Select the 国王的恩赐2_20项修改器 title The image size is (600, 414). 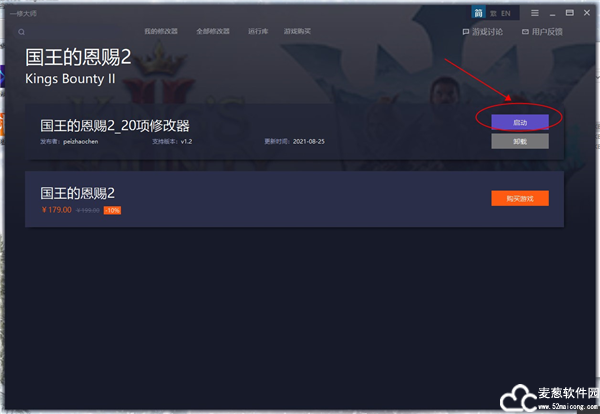tap(115, 126)
